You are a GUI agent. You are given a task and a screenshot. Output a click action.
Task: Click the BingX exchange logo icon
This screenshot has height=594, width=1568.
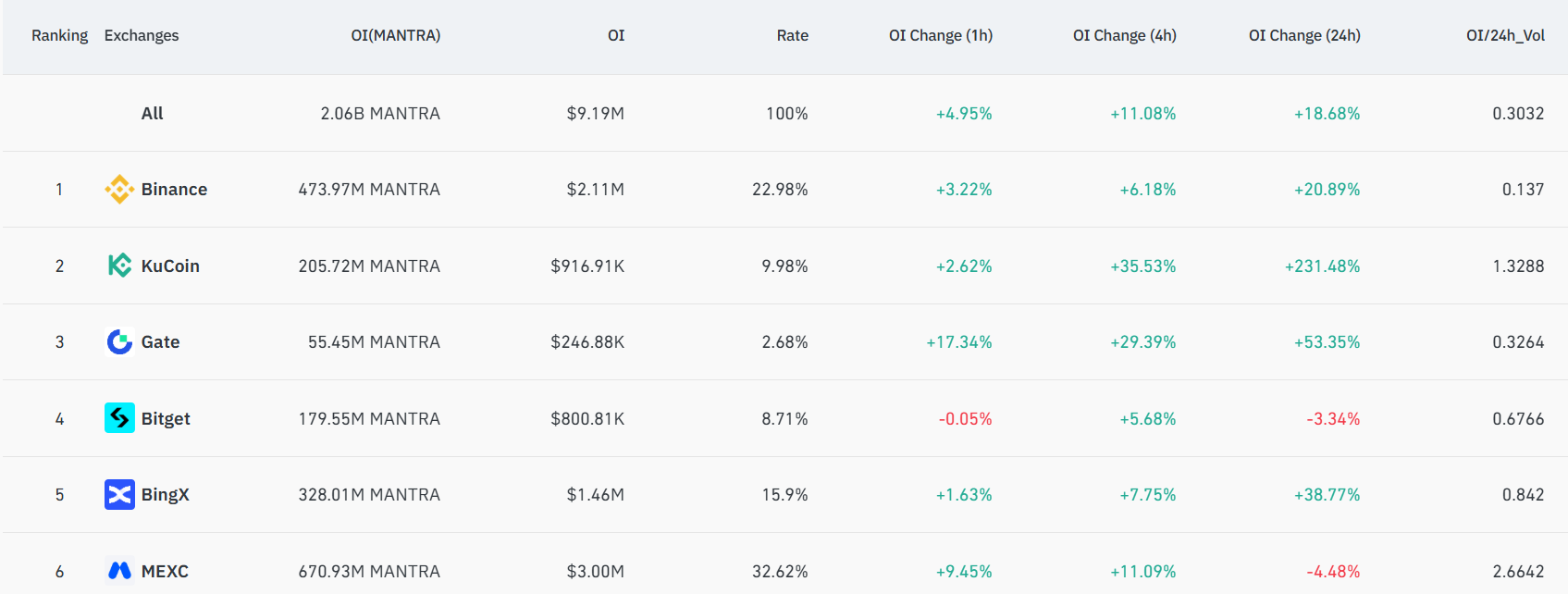point(119,495)
